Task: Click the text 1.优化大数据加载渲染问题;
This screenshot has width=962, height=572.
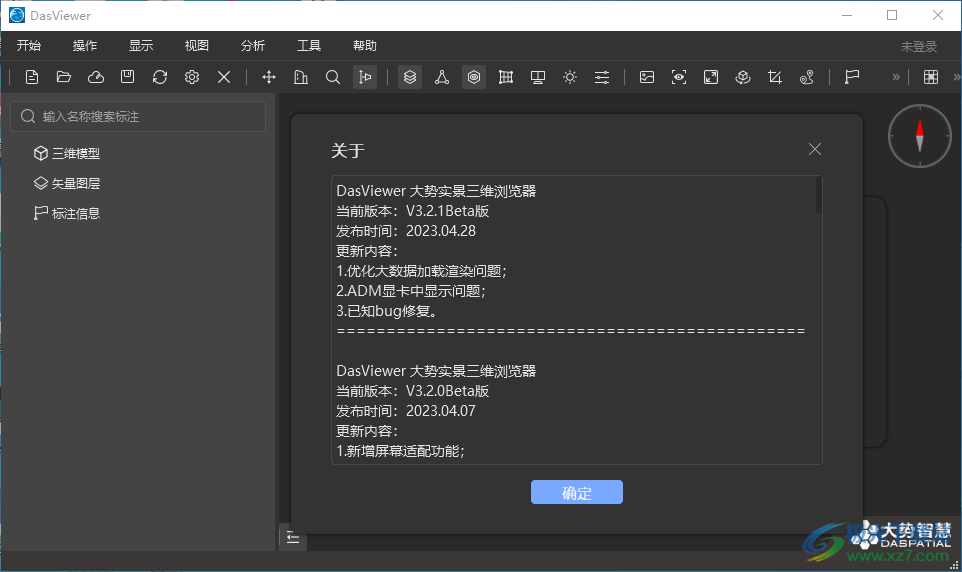Action: point(421,271)
